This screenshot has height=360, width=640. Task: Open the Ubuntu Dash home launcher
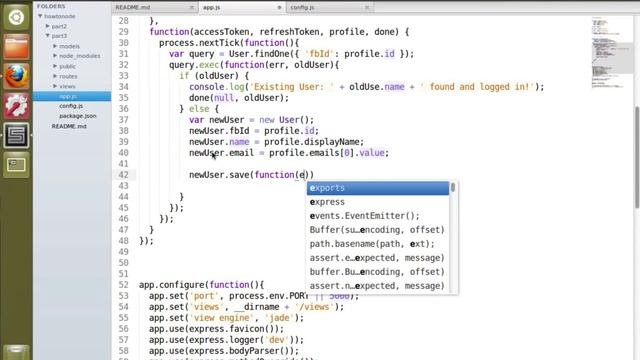coord(16,18)
